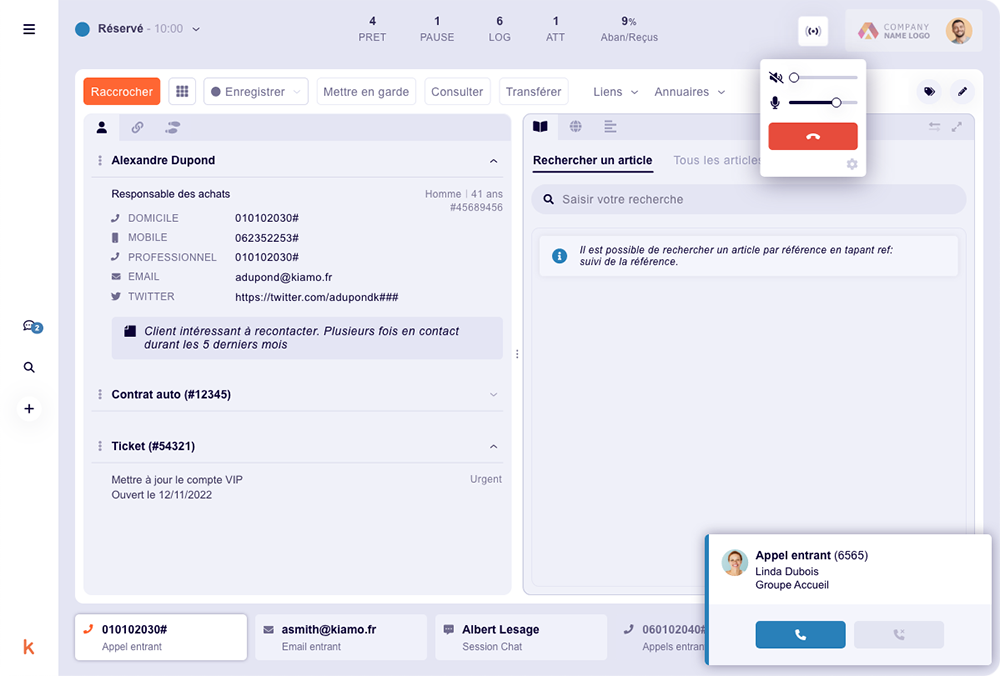Open the hamburger menu
Viewport: 1000px width, 676px height.
tap(29, 29)
